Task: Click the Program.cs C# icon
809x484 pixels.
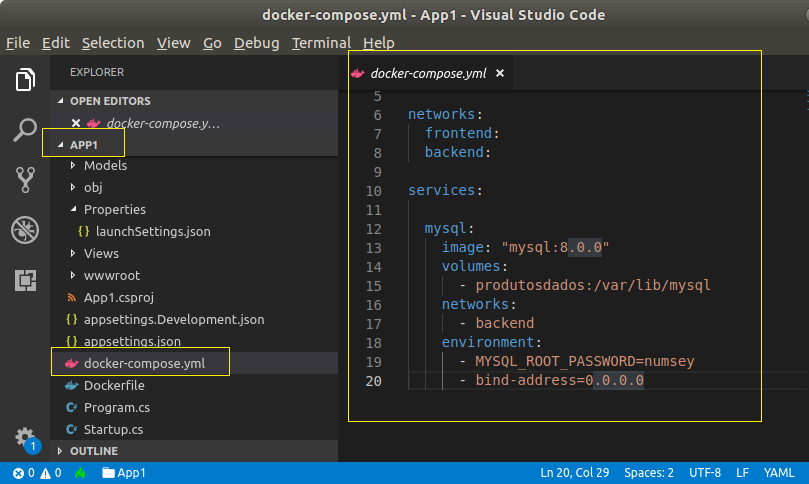Action: coord(72,408)
